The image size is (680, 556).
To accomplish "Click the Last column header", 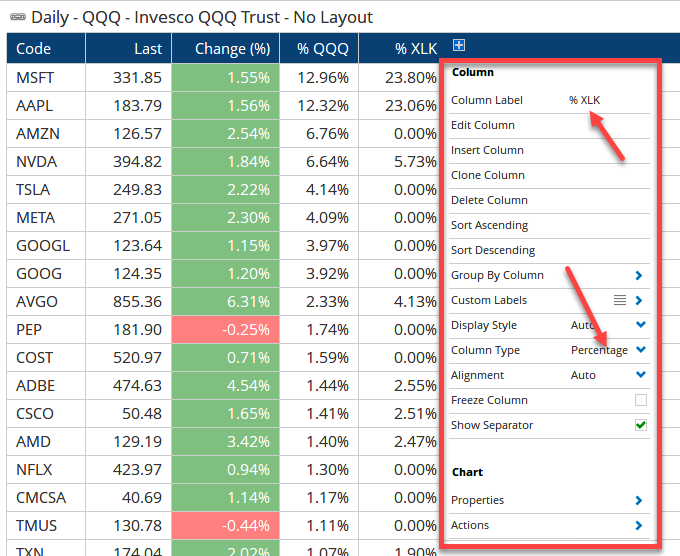I will point(128,48).
